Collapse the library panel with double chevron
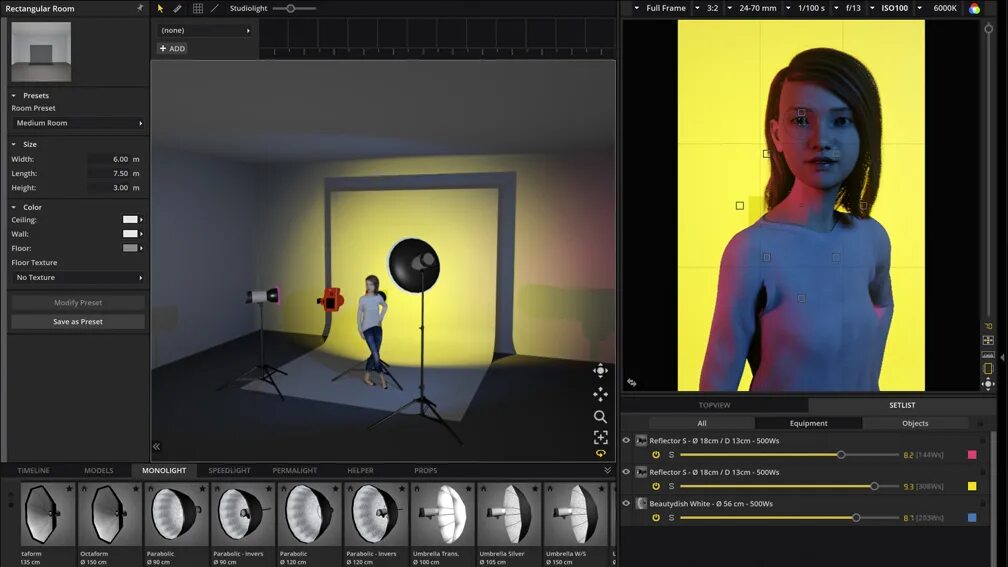The width and height of the screenshot is (1008, 567). tap(608, 471)
